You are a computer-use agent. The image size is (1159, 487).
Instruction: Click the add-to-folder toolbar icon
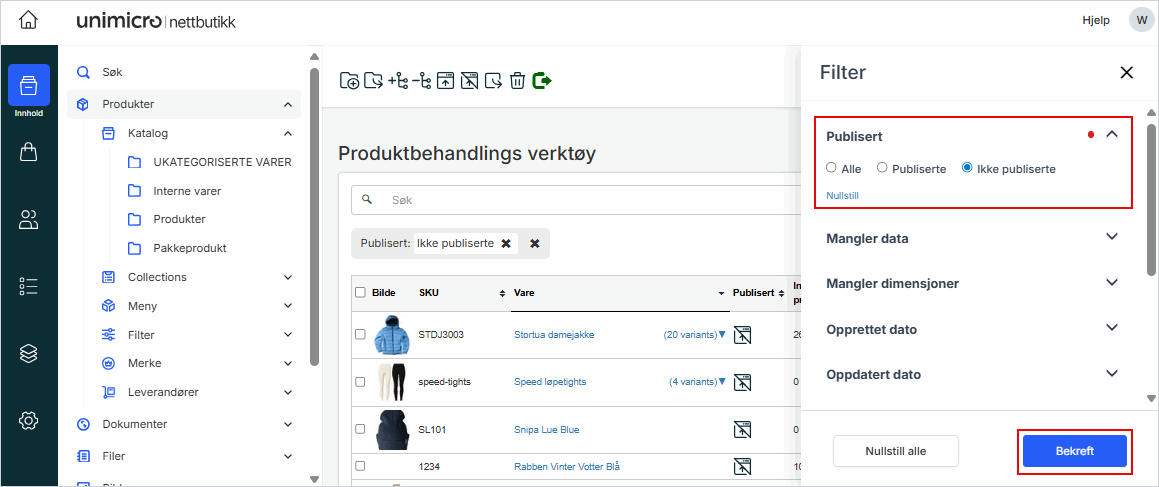pos(350,81)
